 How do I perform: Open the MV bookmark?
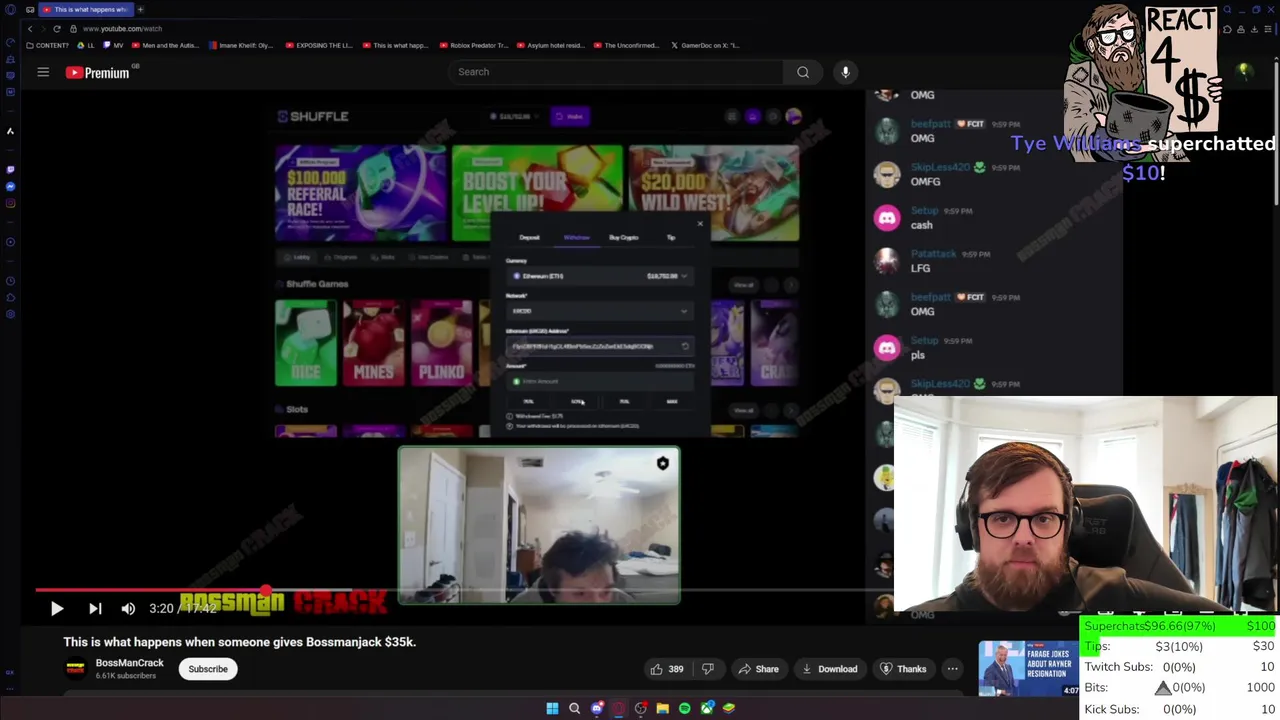click(x=113, y=45)
